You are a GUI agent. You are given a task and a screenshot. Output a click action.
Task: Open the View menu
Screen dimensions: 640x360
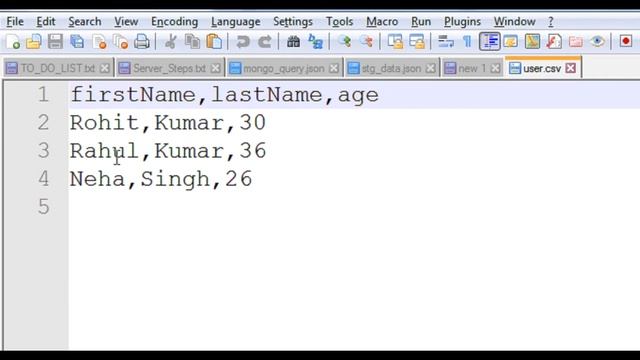(x=126, y=22)
